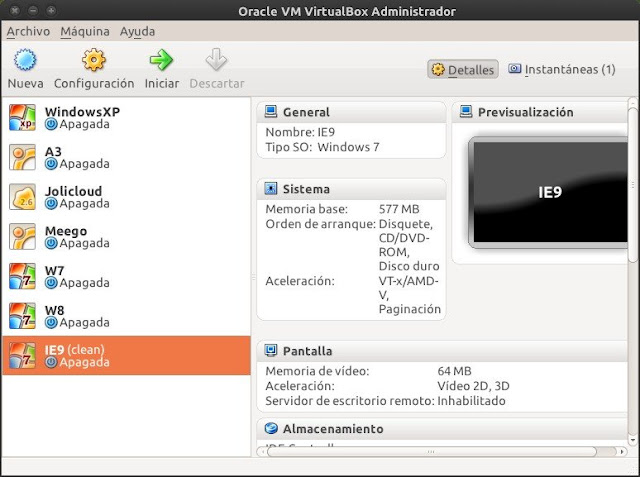This screenshot has width=640, height=477.
Task: Click the 'Tipo SO: Windows 7' text
Action: coord(322,147)
